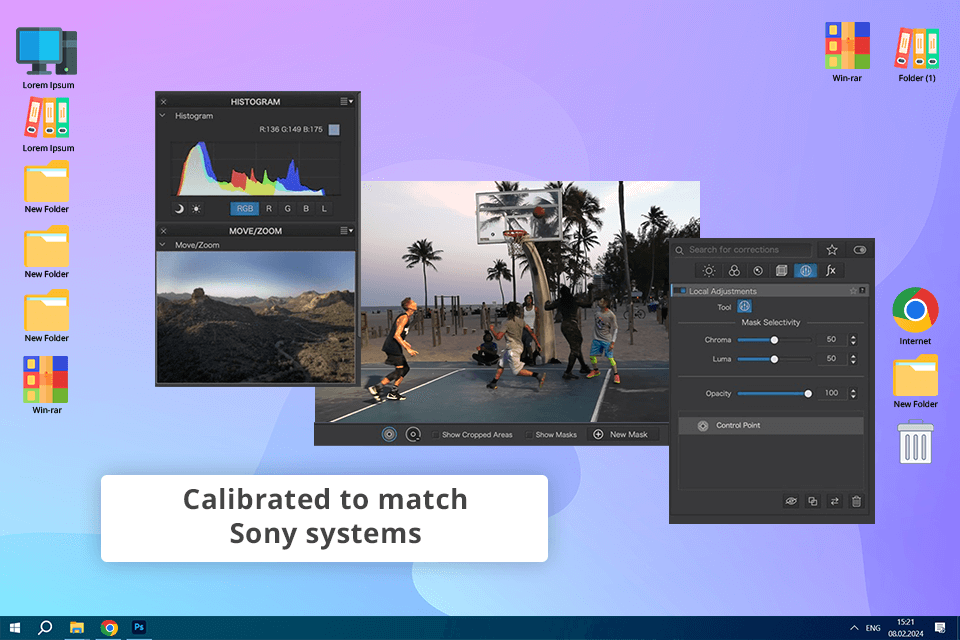
Task: Click the New Mask button
Action: pos(623,434)
